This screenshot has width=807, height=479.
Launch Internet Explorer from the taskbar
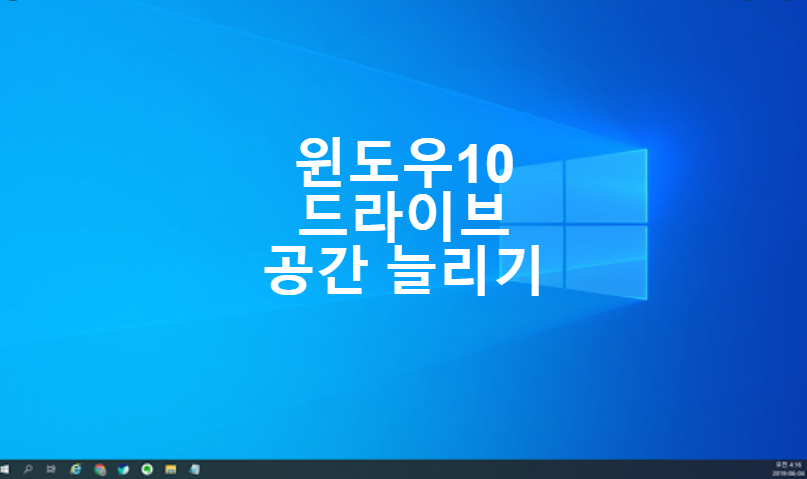(76, 469)
